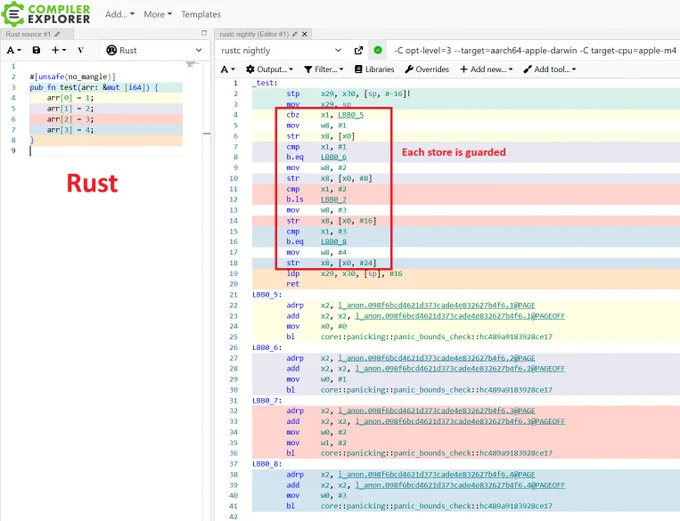Click the anon .3@PAGE symbol link

pyautogui.click(x=436, y=411)
